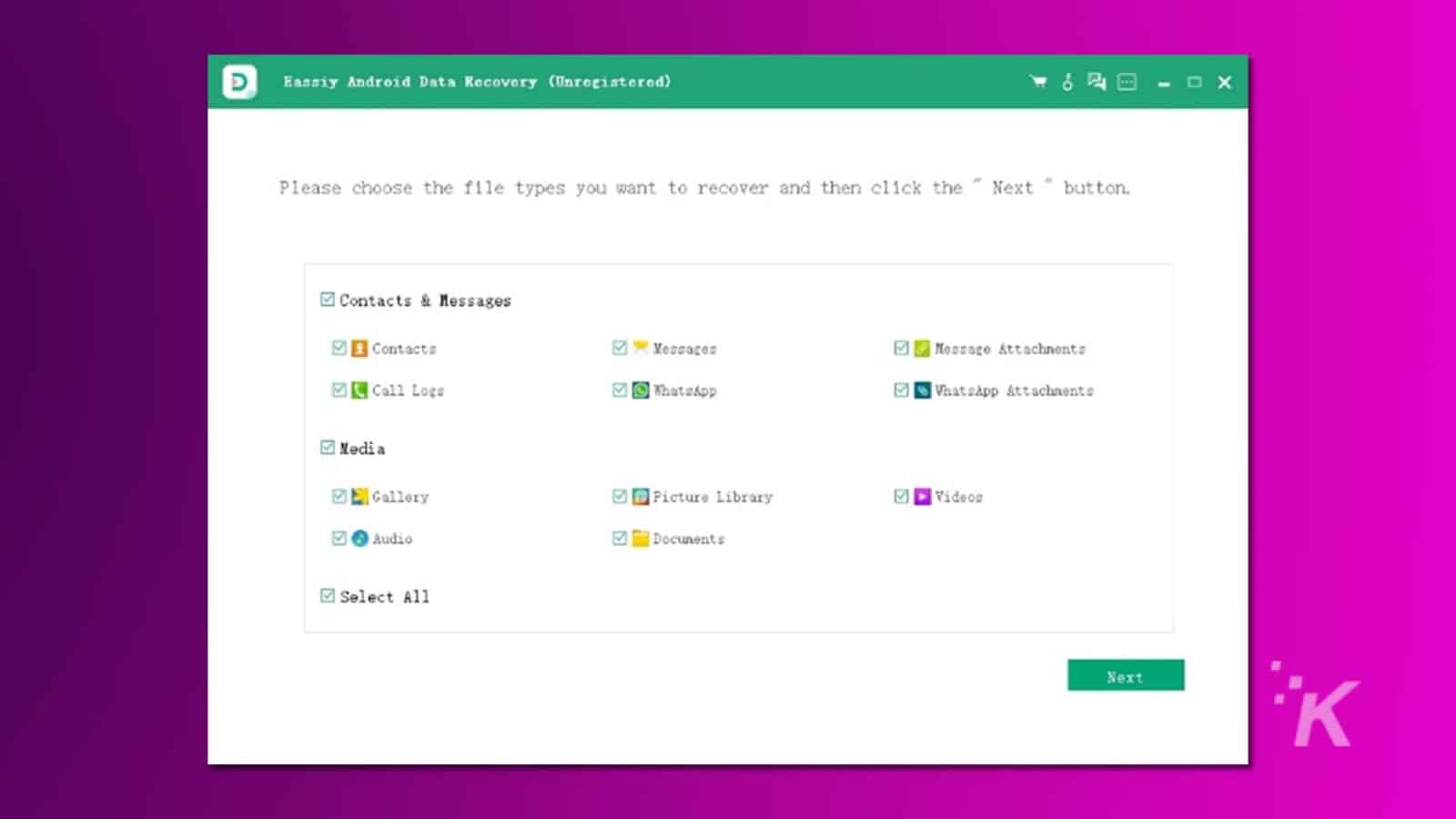Click the Gallery picture icon

coord(359,497)
